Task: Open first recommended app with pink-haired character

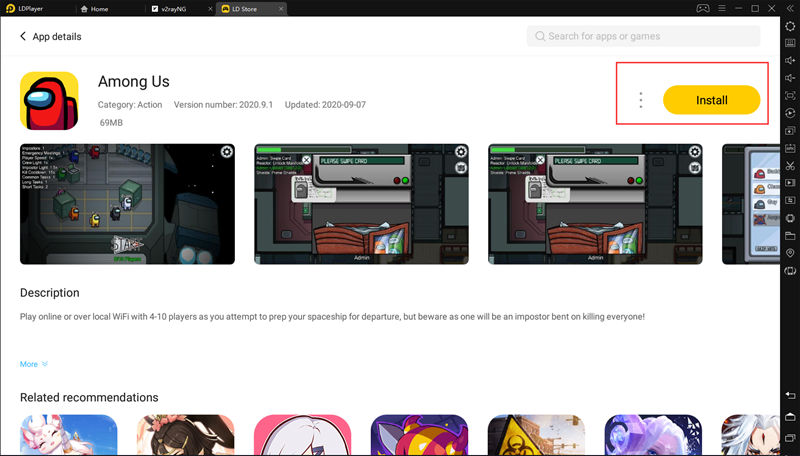Action: coord(69,435)
